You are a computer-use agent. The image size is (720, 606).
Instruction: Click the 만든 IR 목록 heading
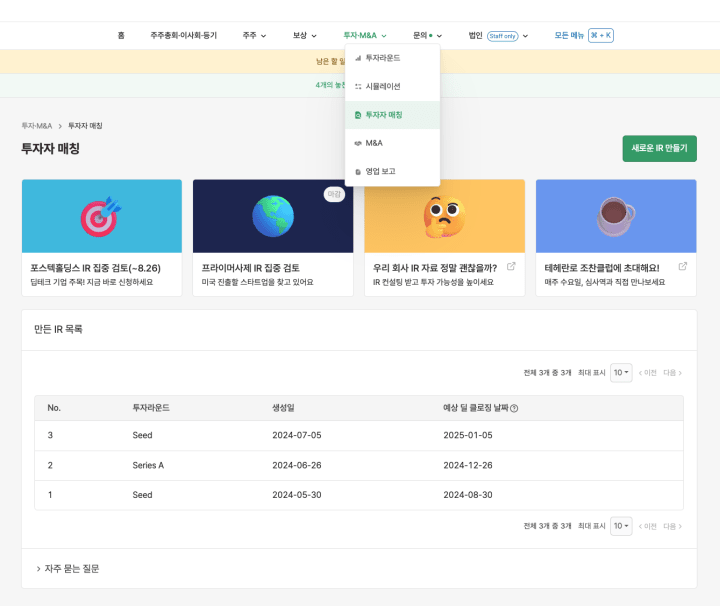tap(58, 329)
